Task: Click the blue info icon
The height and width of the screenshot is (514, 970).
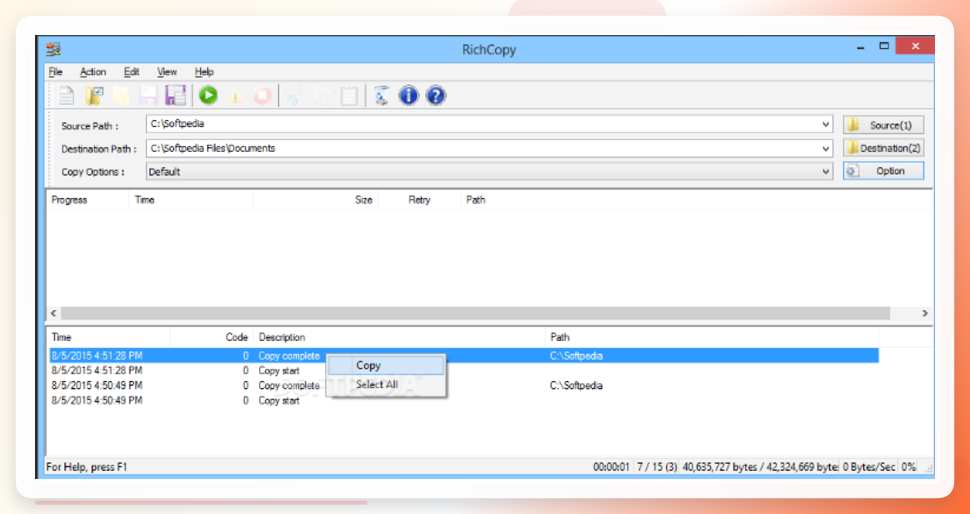Action: click(x=409, y=95)
